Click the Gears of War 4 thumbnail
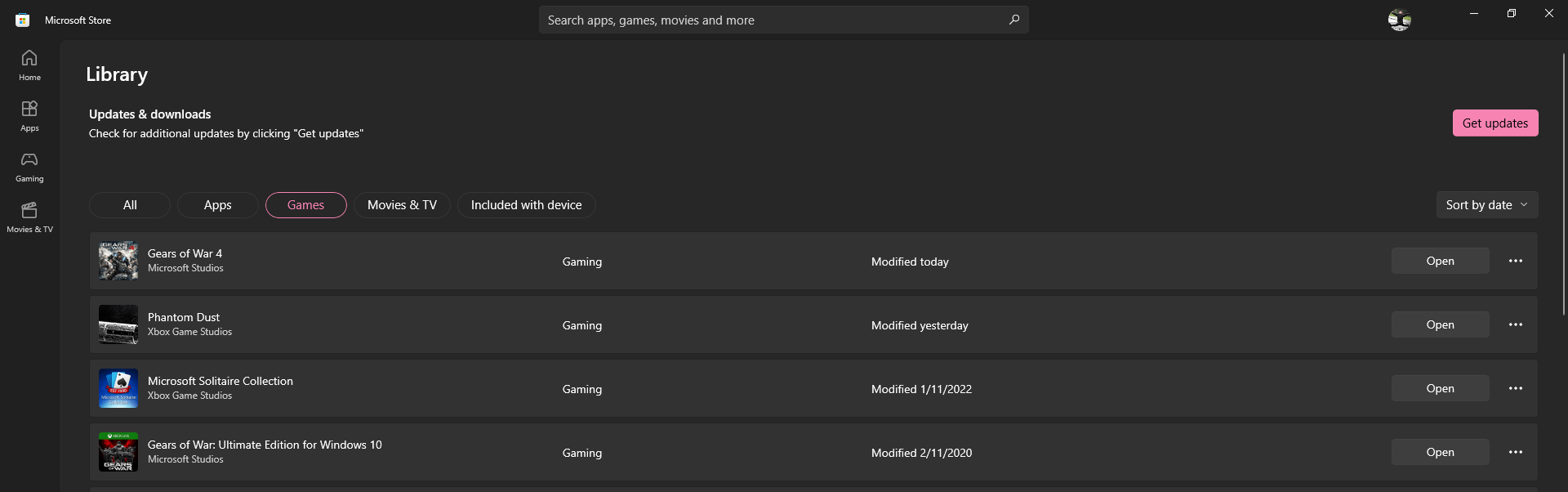Image resolution: width=1568 pixels, height=492 pixels. [x=118, y=261]
